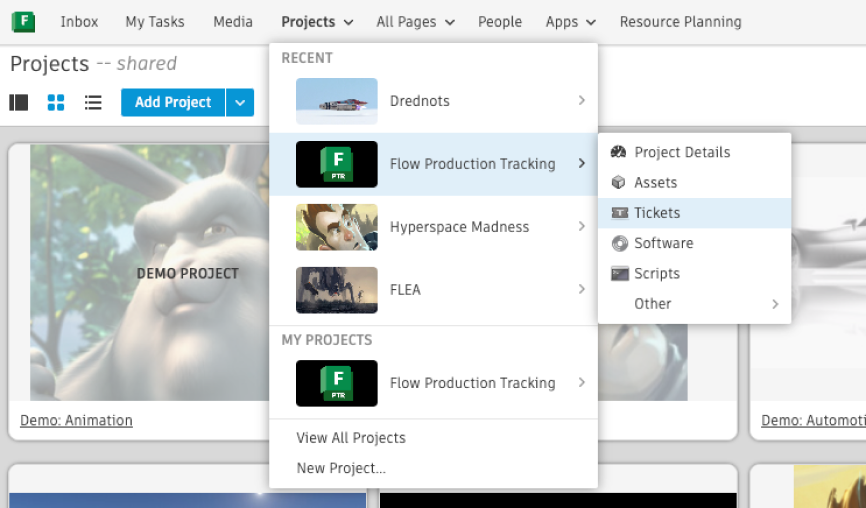
Task: Open the Add Project dropdown arrow
Action: (240, 102)
